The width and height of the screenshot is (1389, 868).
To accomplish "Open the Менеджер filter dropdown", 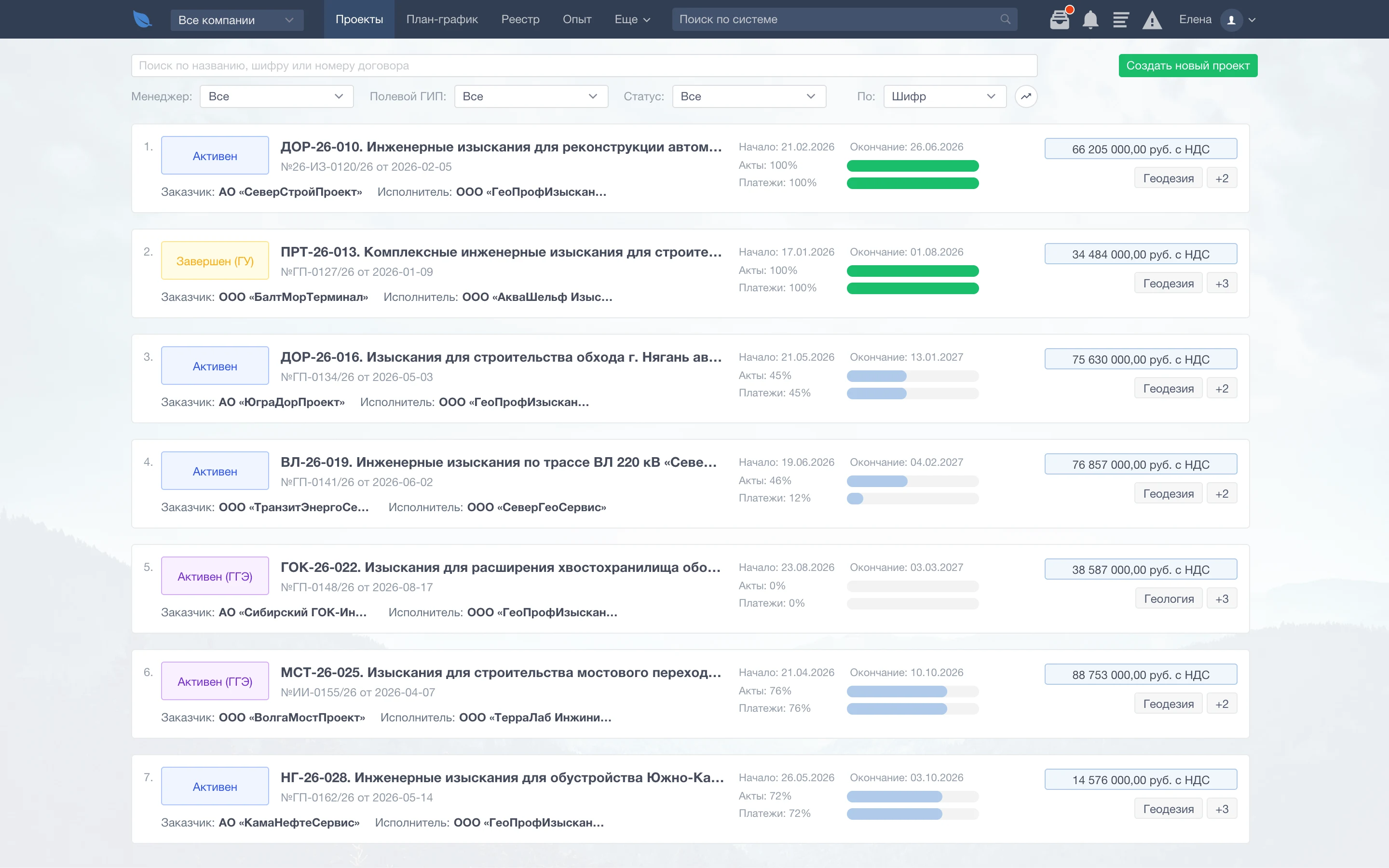I will pyautogui.click(x=277, y=96).
